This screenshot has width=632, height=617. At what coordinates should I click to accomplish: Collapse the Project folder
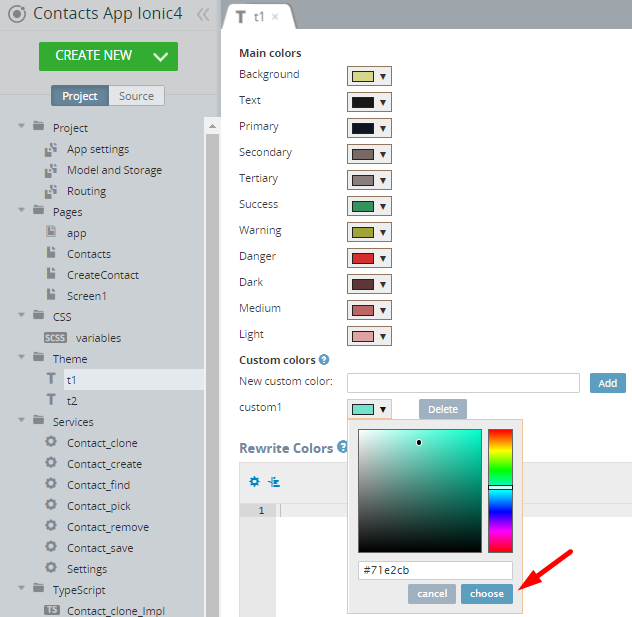22,126
